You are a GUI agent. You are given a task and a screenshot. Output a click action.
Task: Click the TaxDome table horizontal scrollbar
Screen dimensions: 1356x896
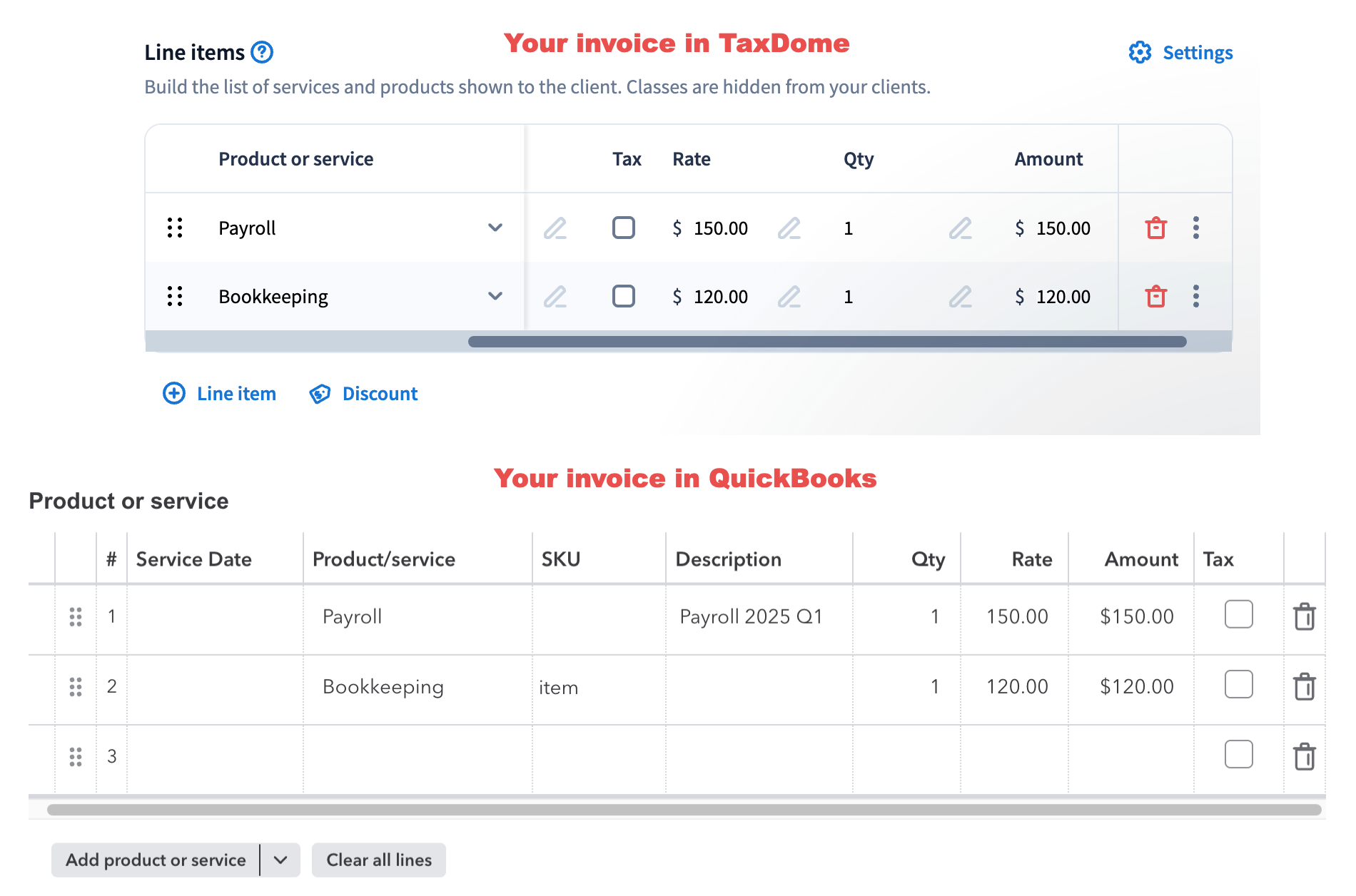826,342
